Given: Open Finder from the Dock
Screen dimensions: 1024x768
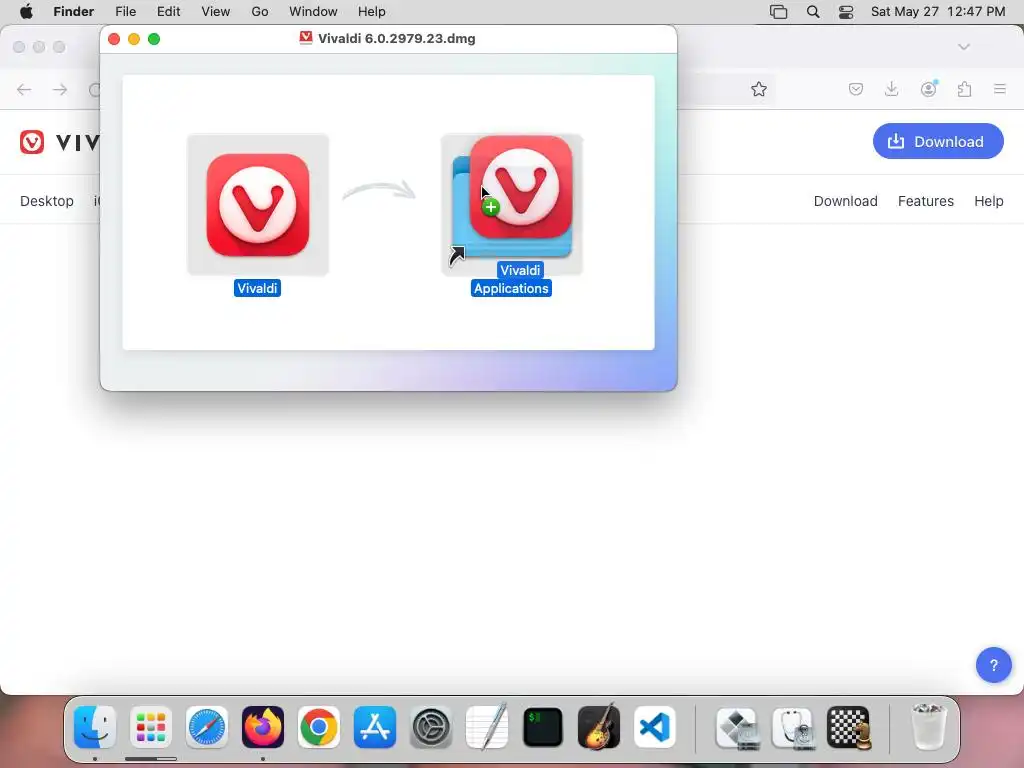Looking at the screenshot, I should coord(95,727).
